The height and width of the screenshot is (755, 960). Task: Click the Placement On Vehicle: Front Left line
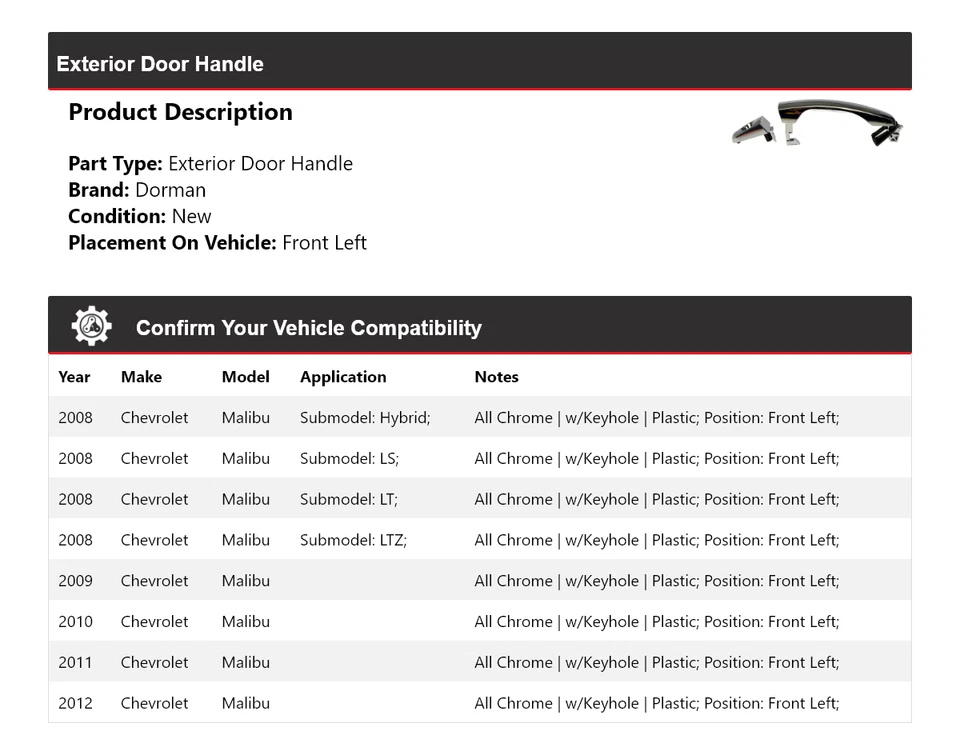pyautogui.click(x=217, y=242)
